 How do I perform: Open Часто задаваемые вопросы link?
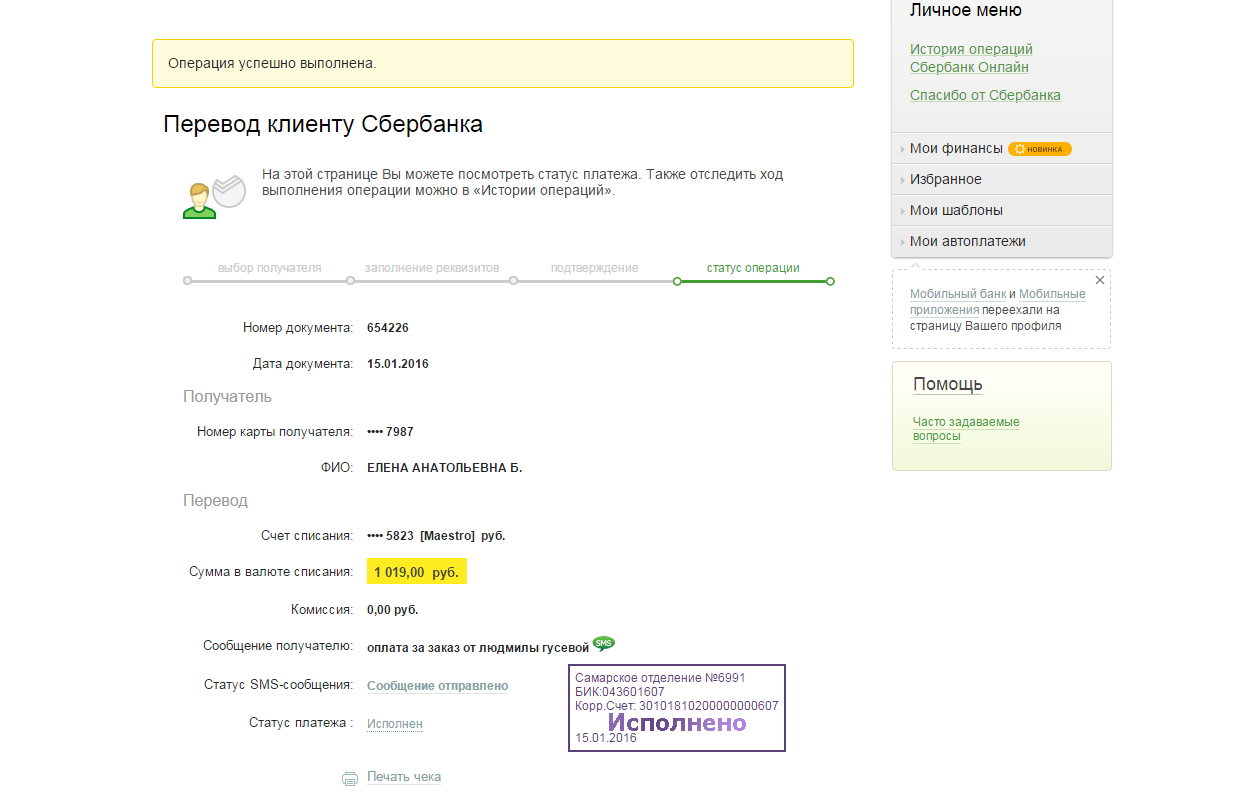click(x=966, y=429)
